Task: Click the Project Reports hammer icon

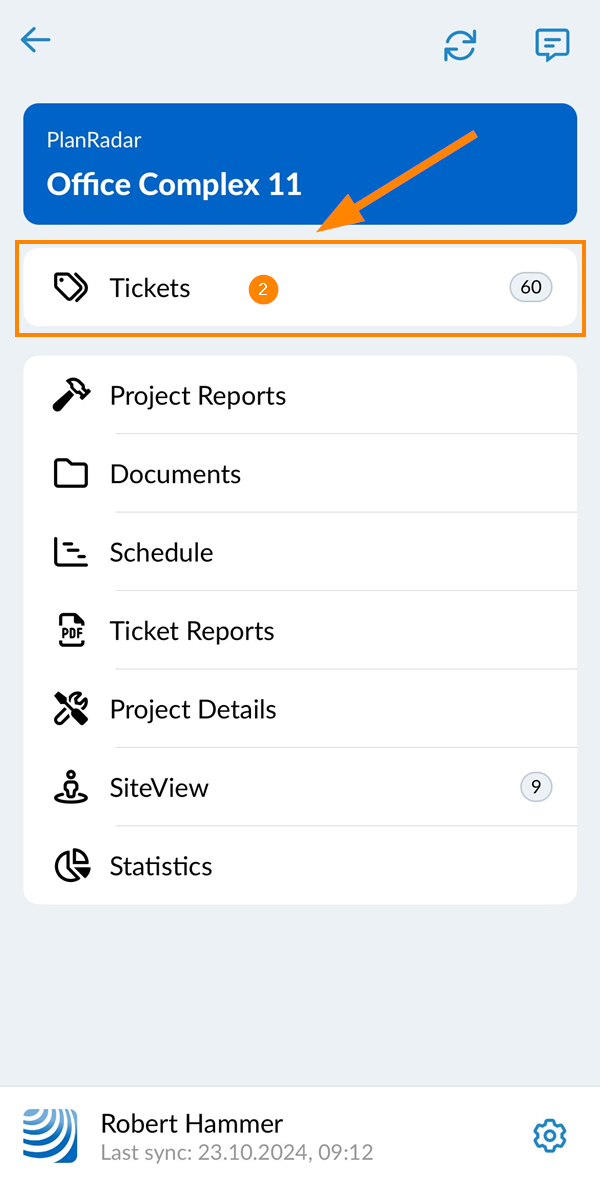Action: pyautogui.click(x=70, y=396)
